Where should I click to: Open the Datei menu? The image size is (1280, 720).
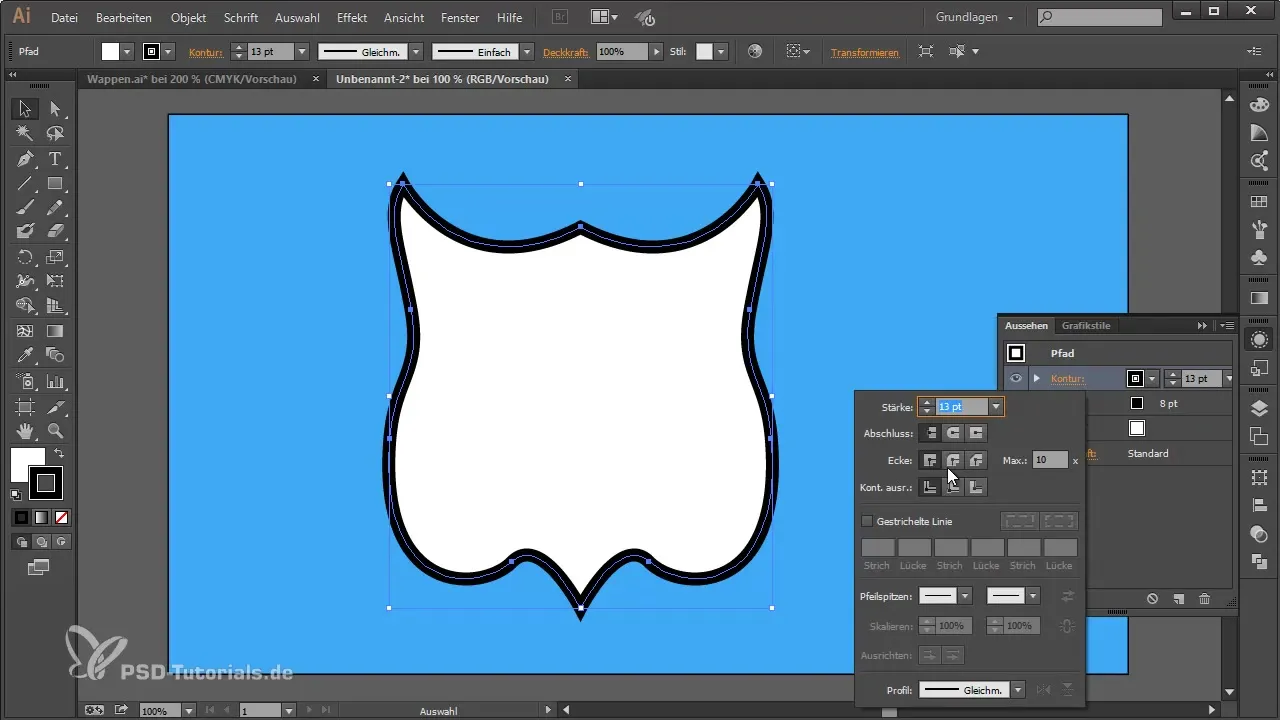click(x=64, y=18)
